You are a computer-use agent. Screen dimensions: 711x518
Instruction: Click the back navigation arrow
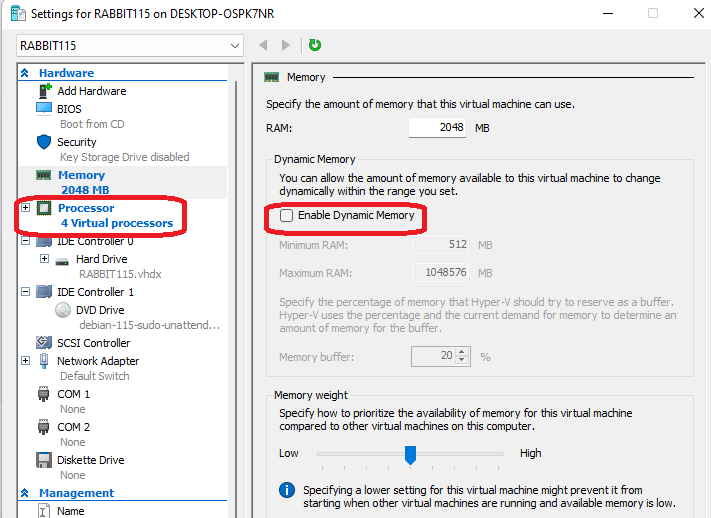pyautogui.click(x=263, y=45)
